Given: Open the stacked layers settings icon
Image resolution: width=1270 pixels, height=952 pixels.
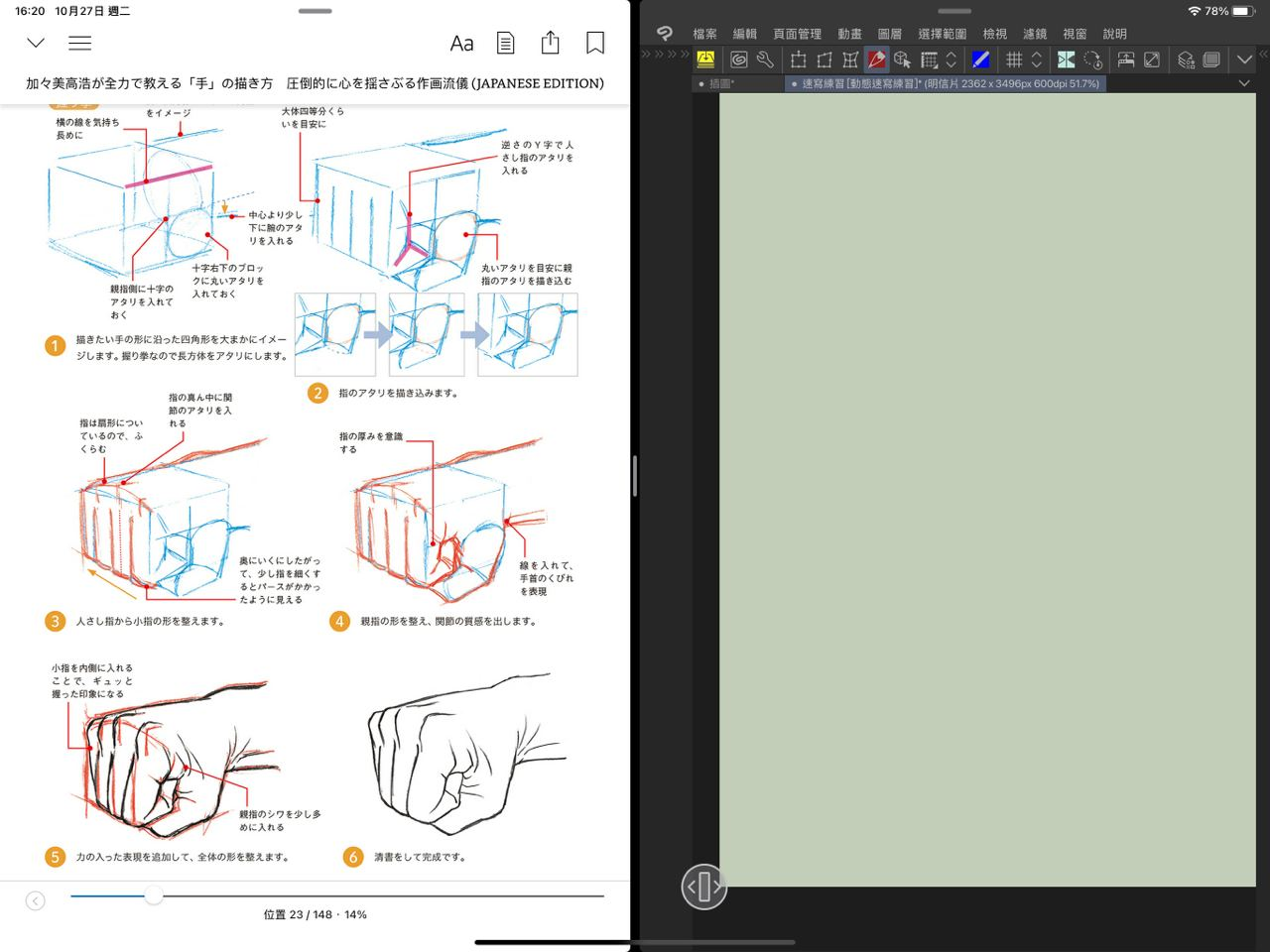Looking at the screenshot, I should pos(1186,59).
